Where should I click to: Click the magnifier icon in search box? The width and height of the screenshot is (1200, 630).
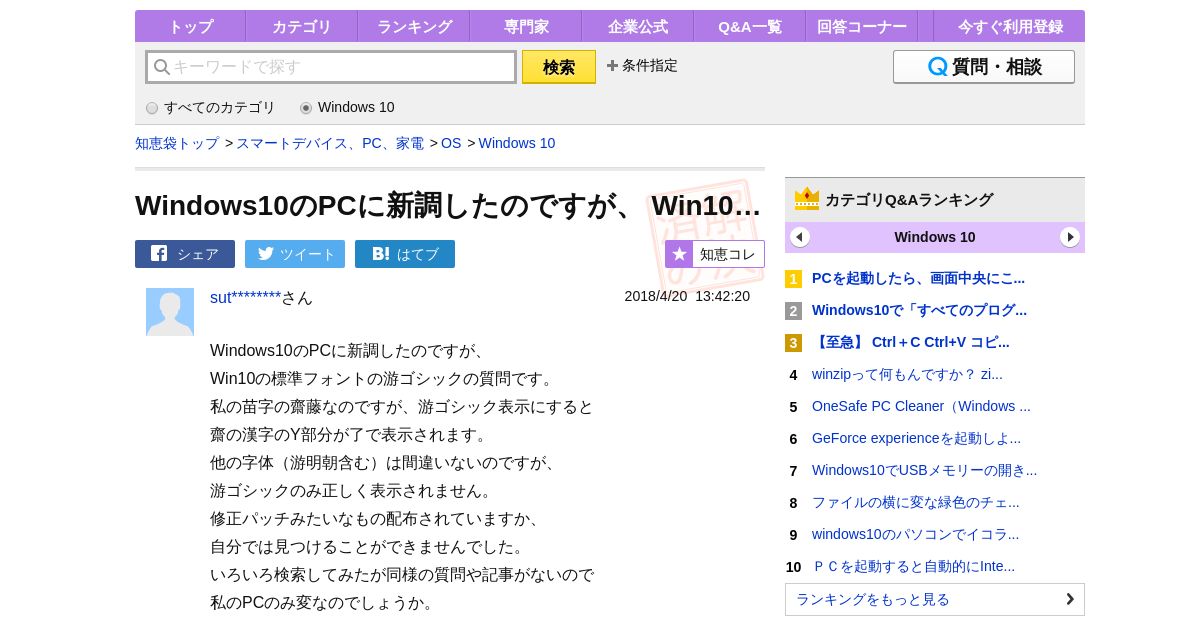(162, 67)
